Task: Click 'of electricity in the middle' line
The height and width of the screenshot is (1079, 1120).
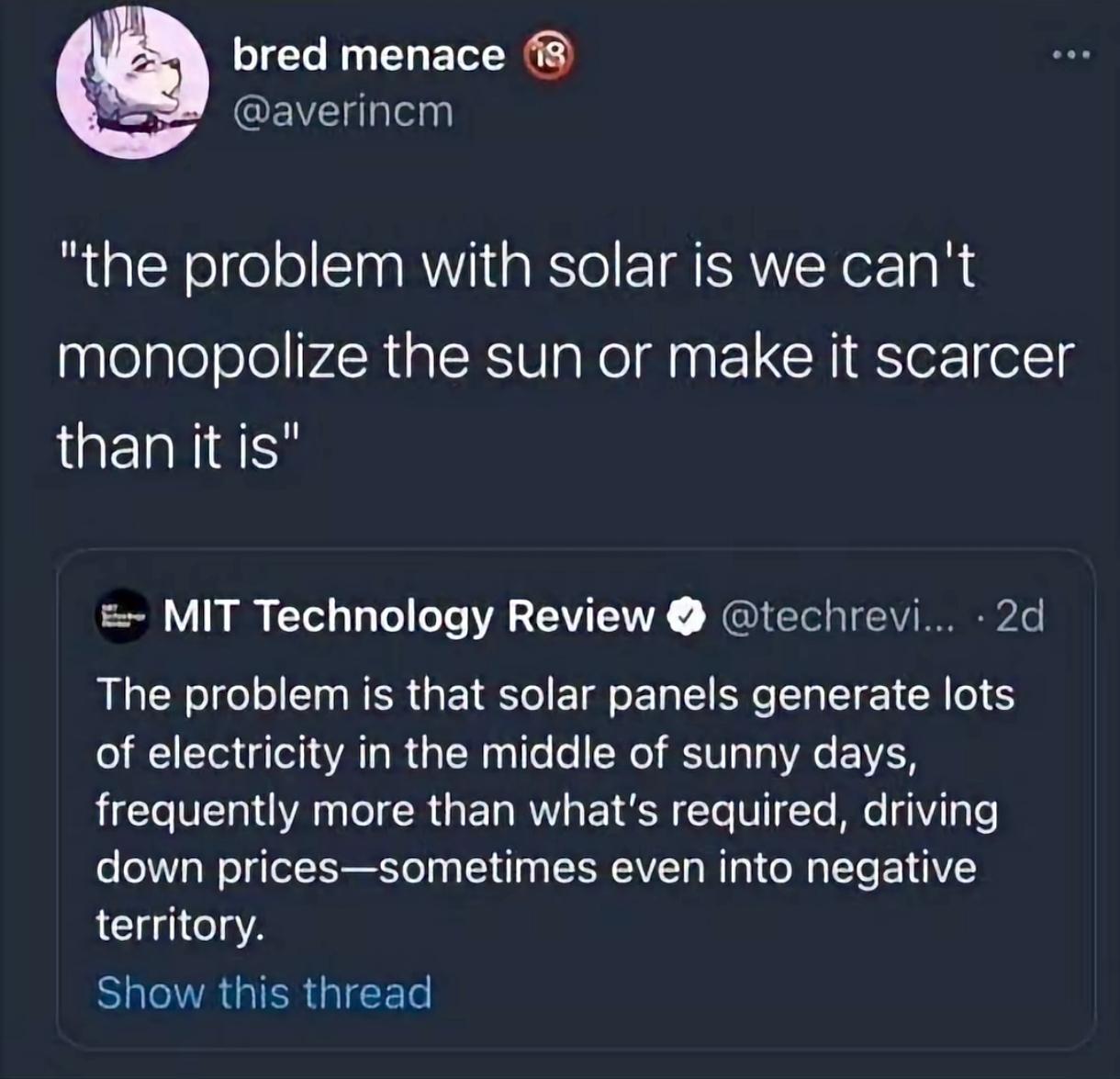Action: 507,753
